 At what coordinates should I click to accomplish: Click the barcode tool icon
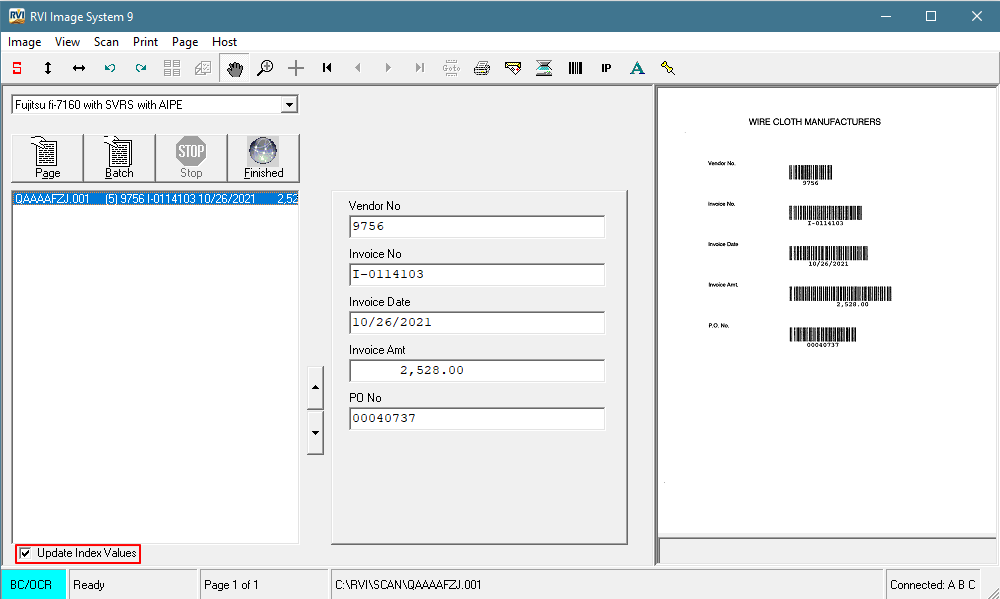point(575,67)
